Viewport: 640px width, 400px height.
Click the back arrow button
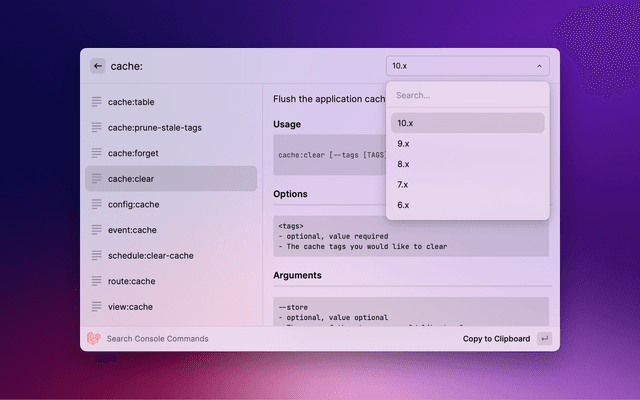click(x=97, y=66)
